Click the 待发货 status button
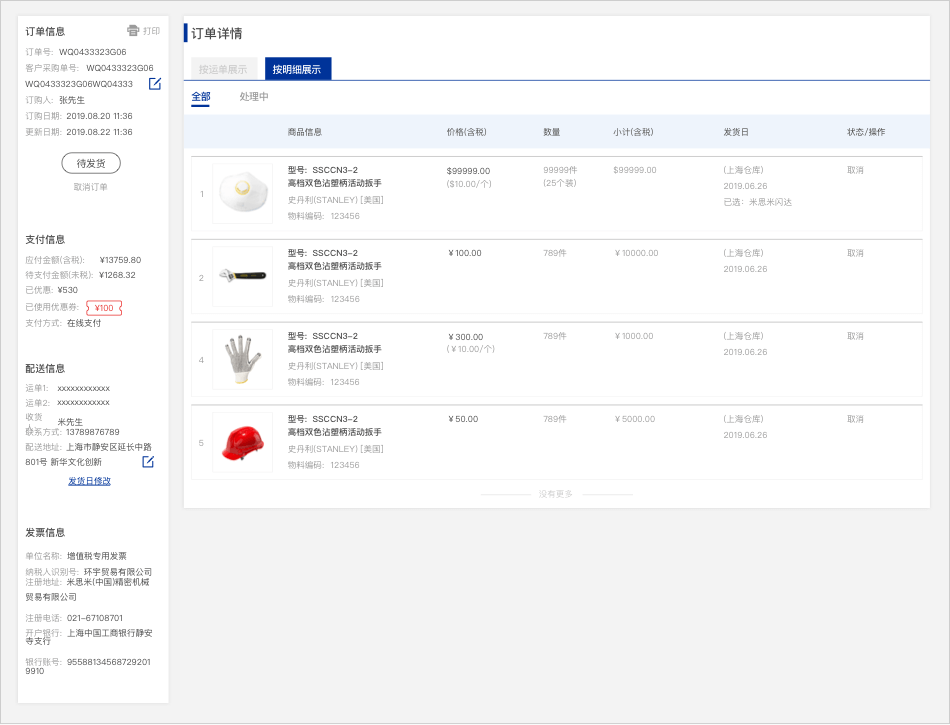The width and height of the screenshot is (950, 725). tap(91, 163)
